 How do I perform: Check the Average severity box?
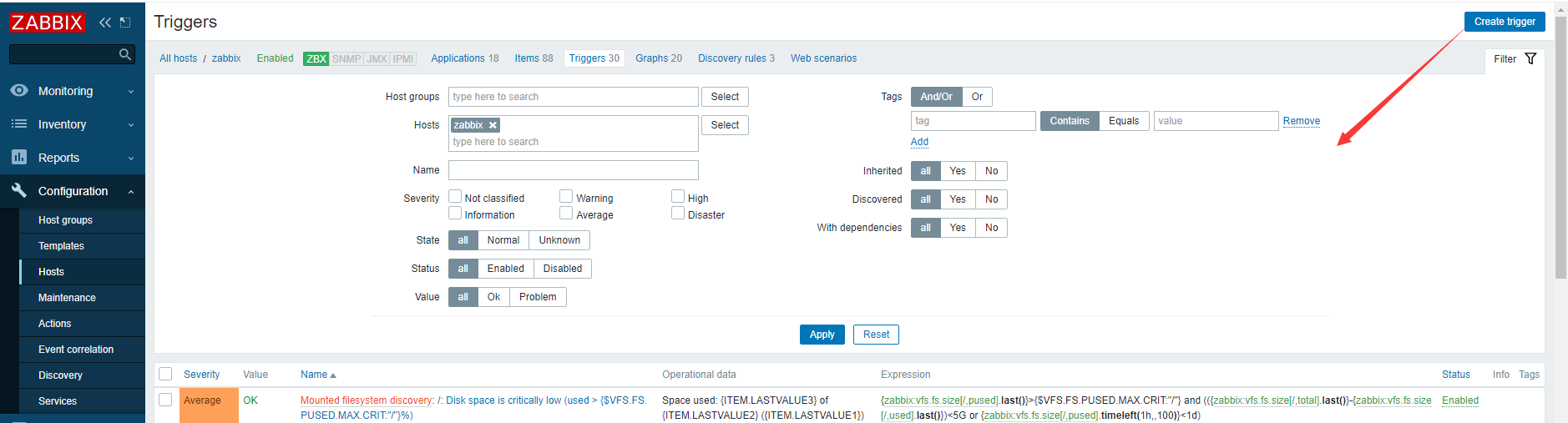point(566,213)
